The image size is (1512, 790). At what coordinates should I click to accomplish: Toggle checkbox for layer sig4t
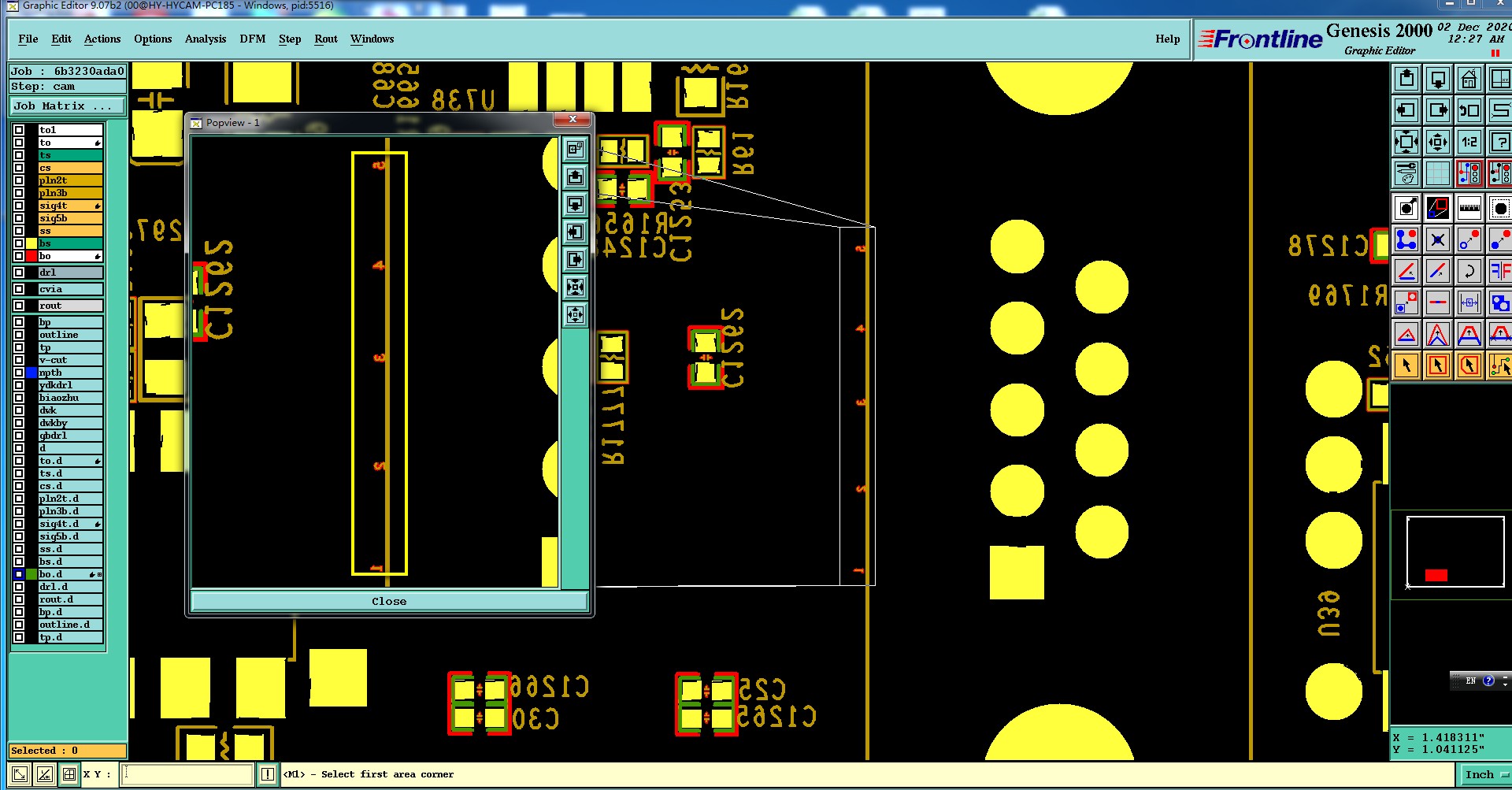click(19, 206)
